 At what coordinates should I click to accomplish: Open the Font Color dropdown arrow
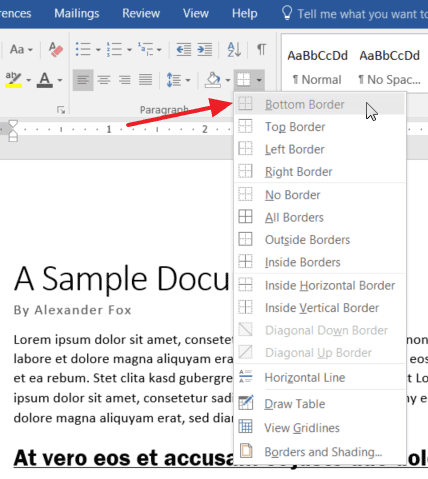point(60,80)
